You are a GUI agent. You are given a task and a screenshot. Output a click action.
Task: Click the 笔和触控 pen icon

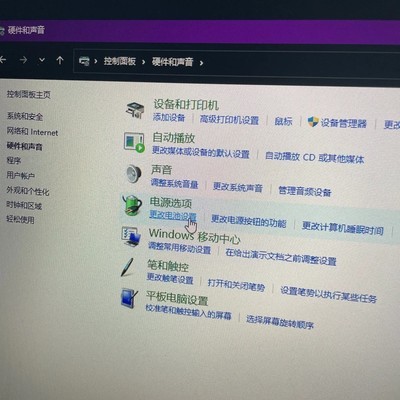pos(127,267)
